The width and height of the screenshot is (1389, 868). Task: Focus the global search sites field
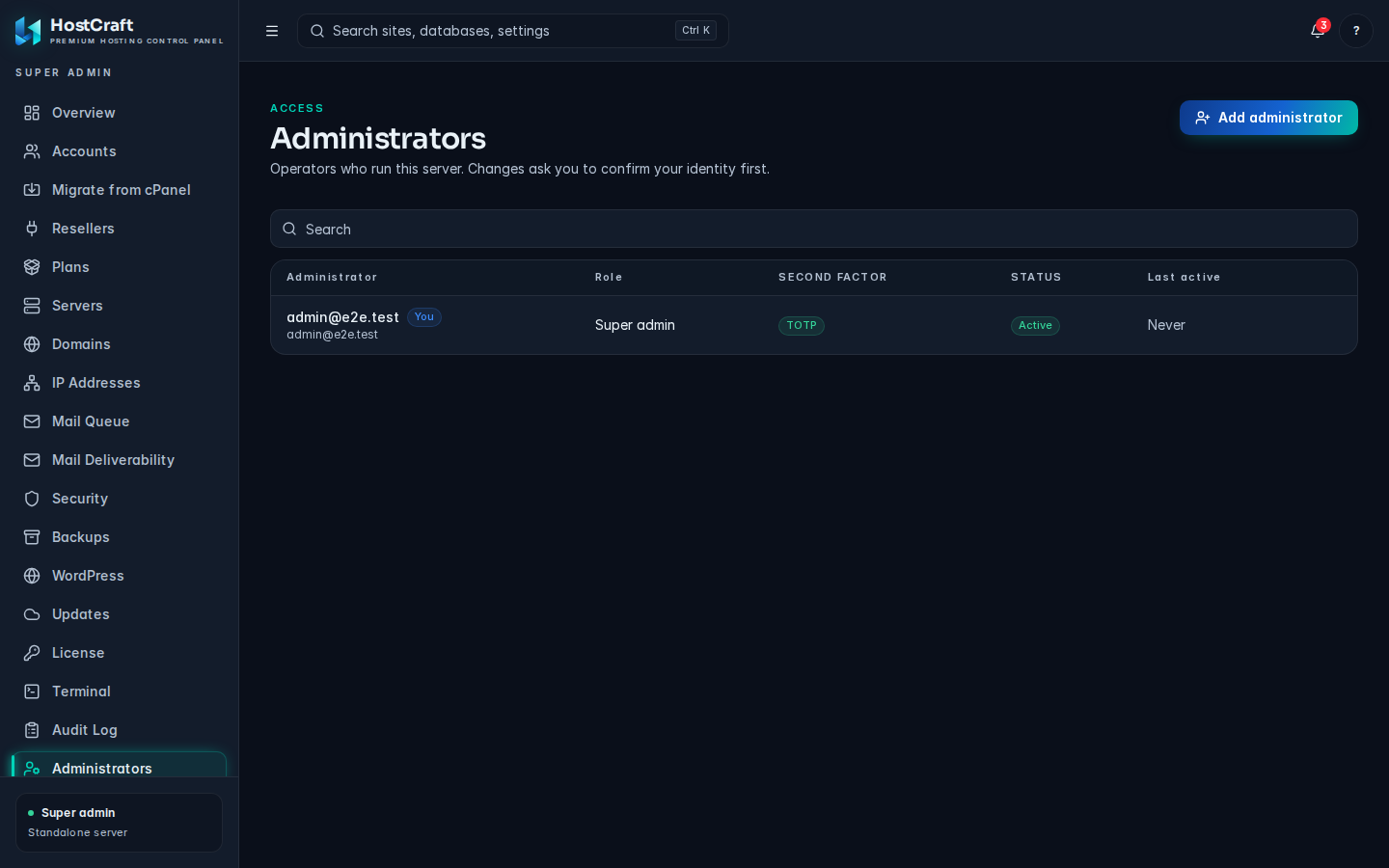tap(513, 31)
